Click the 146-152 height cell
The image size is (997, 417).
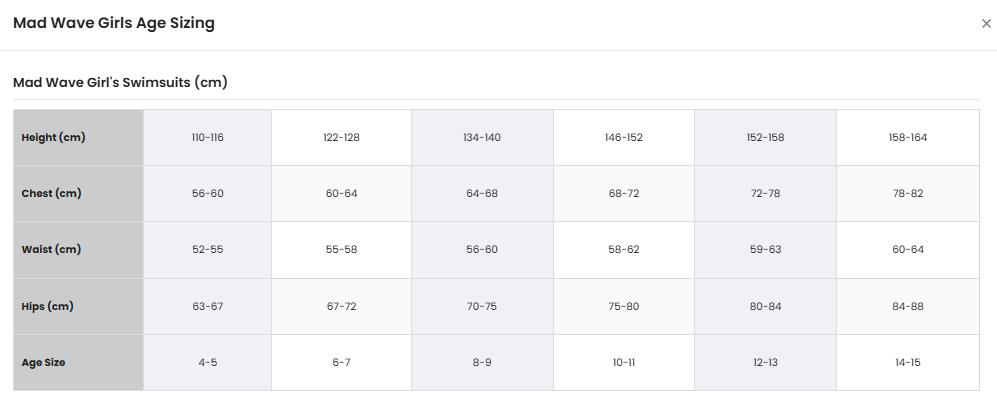click(624, 137)
